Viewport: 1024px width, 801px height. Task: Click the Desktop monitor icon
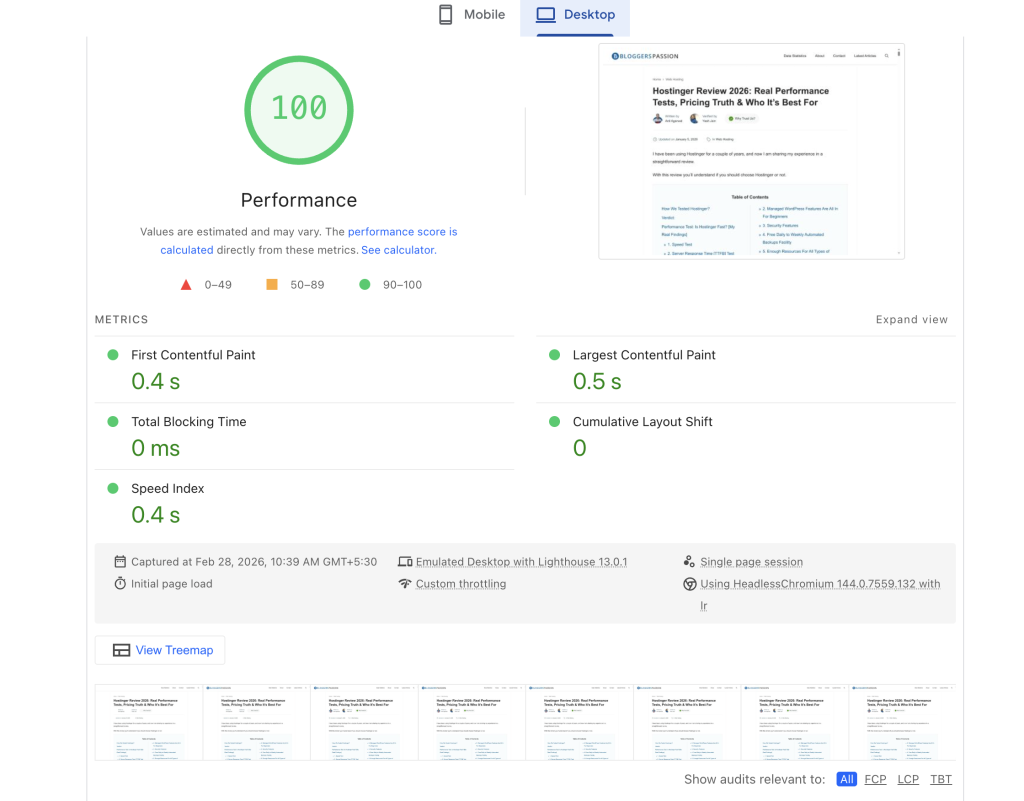click(545, 15)
